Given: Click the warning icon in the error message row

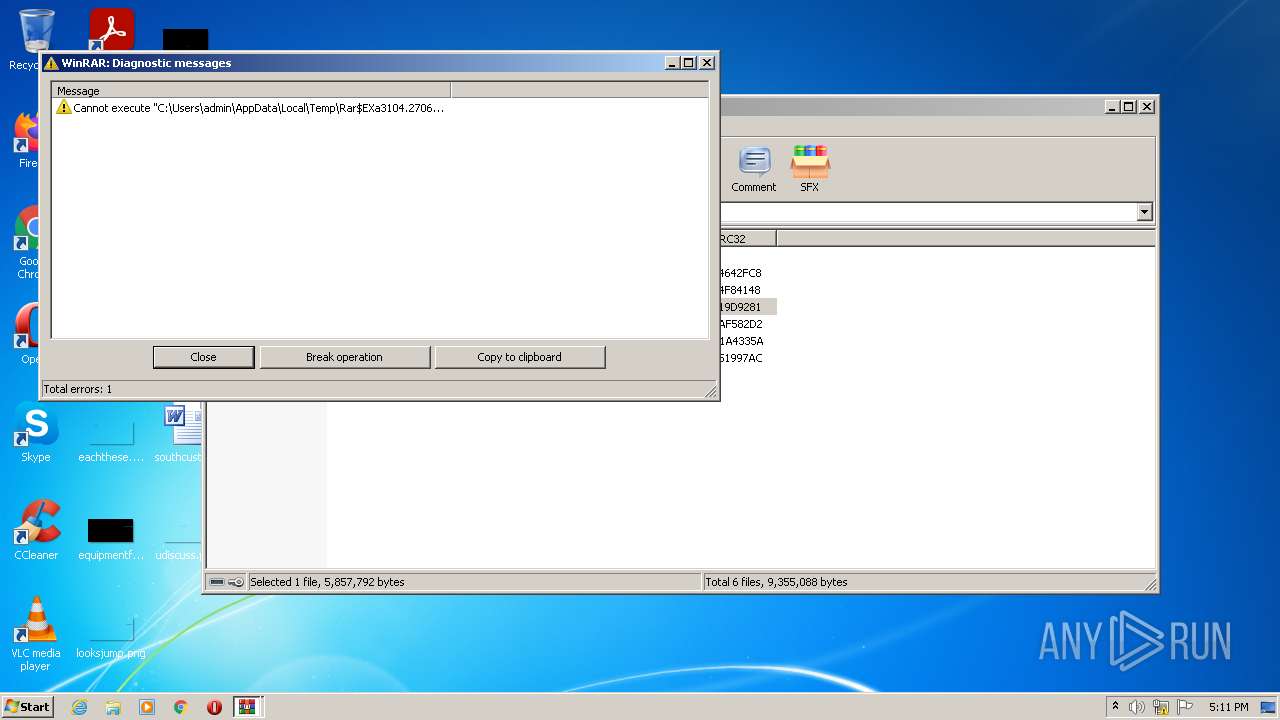Looking at the screenshot, I should [x=64, y=107].
